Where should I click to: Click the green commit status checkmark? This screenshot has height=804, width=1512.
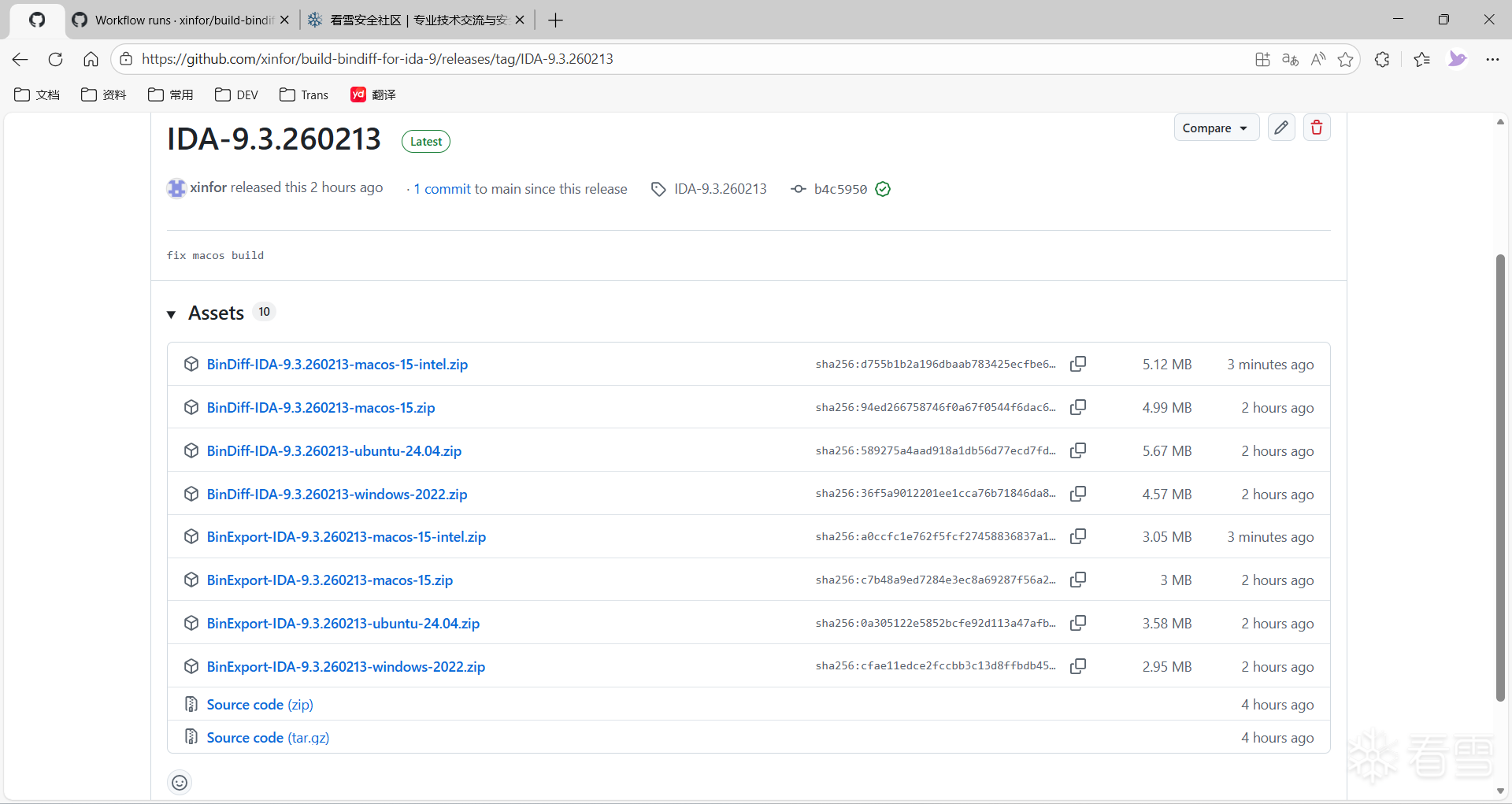coord(883,189)
